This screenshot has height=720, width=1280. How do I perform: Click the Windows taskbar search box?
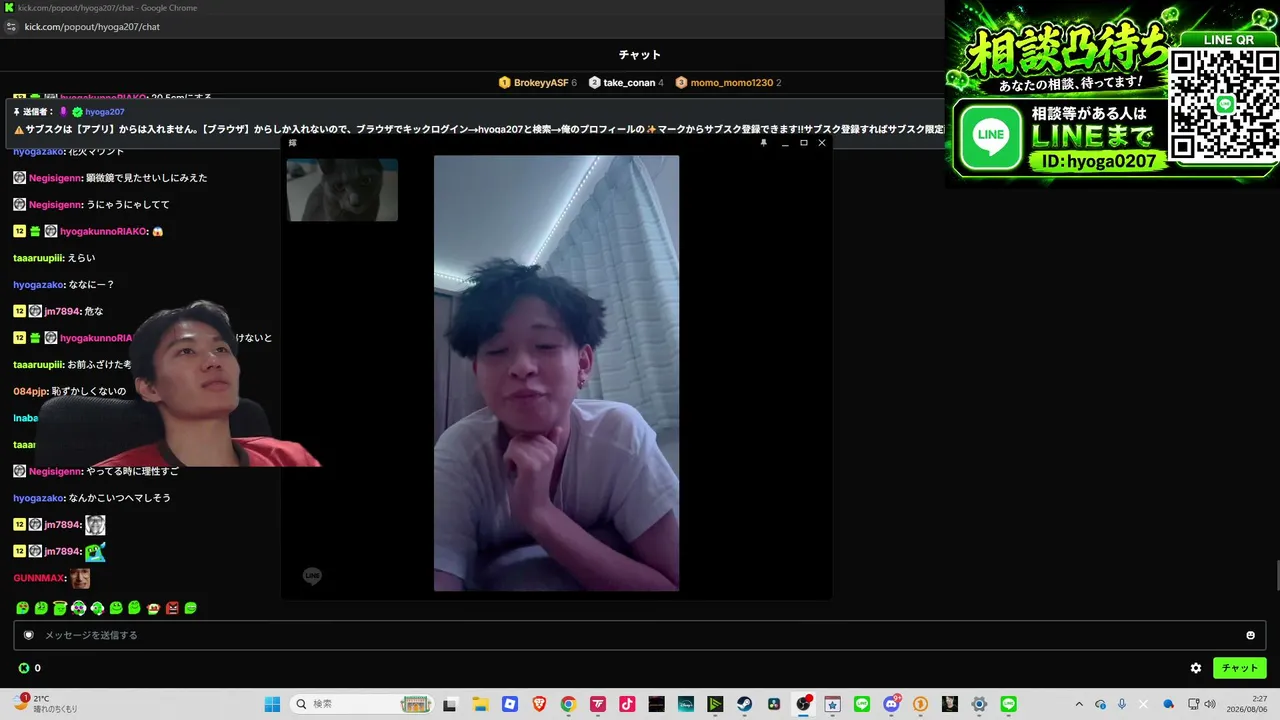point(362,704)
